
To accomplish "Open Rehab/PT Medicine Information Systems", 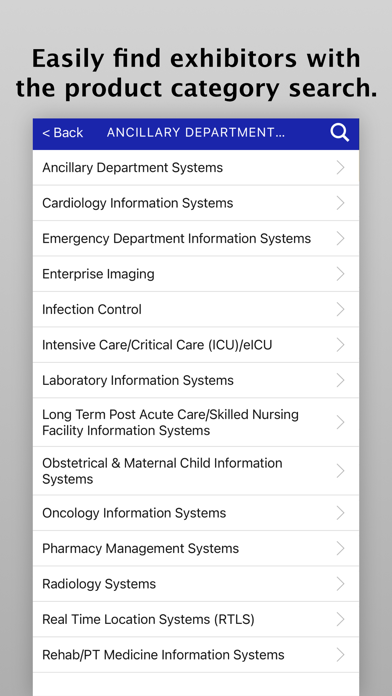I will point(196,655).
